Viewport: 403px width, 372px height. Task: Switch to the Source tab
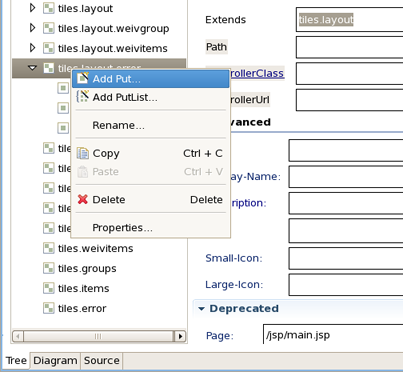pos(102,360)
